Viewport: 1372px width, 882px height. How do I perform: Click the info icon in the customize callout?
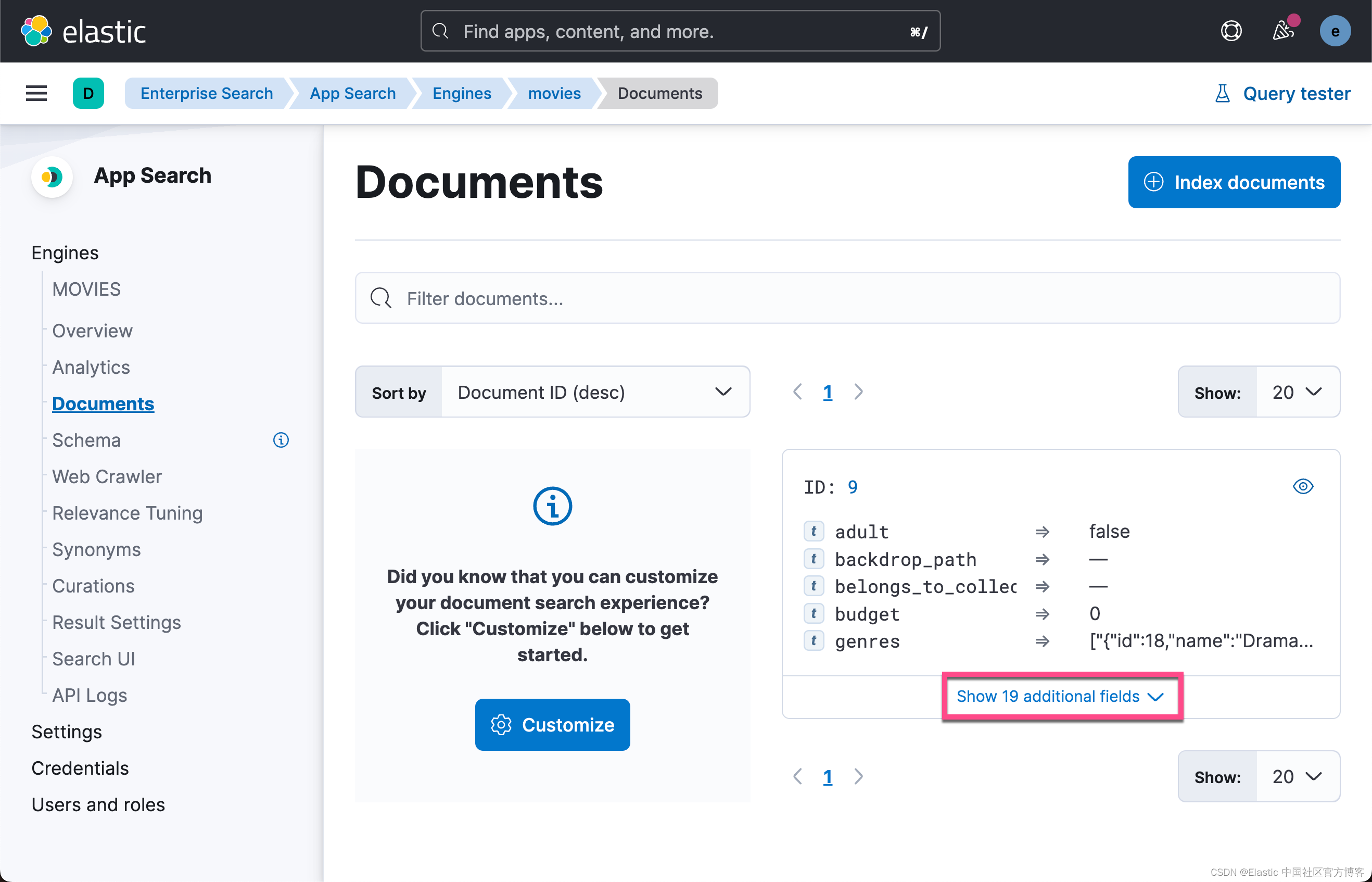point(552,506)
